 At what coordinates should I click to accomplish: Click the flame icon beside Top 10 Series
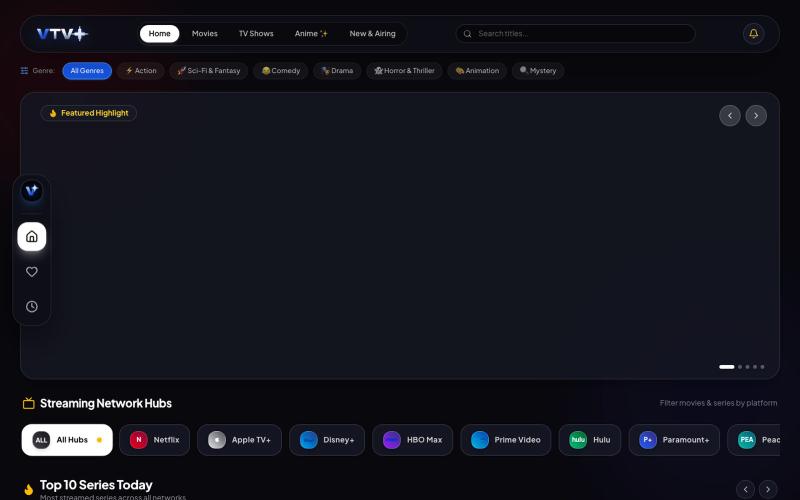point(29,489)
